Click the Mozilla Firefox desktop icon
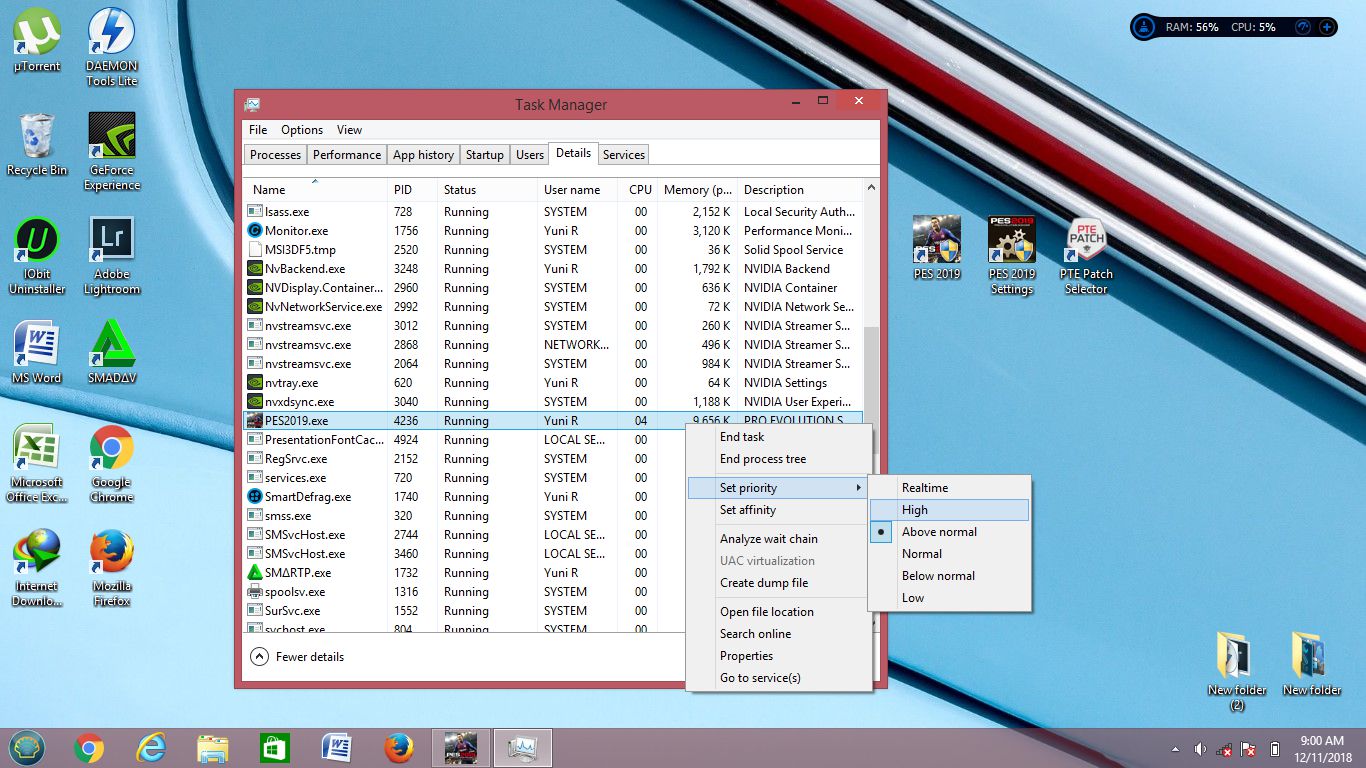 tap(112, 568)
